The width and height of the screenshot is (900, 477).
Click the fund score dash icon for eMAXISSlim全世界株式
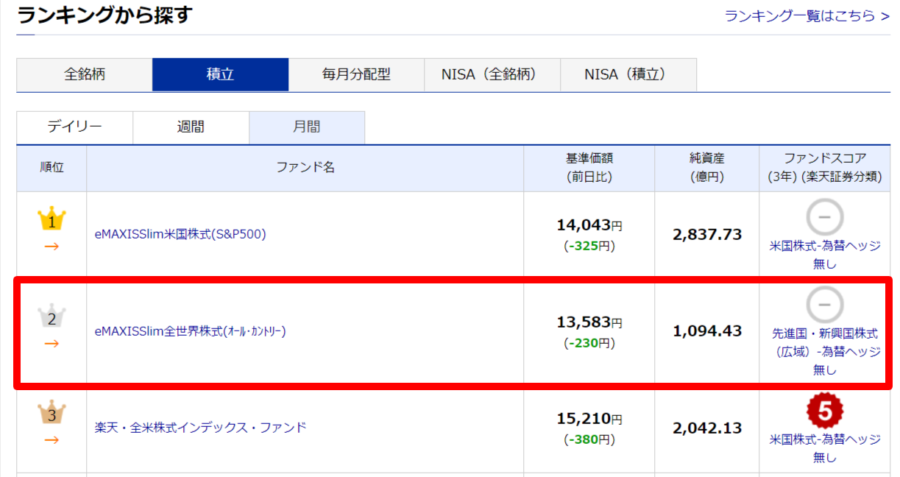tap(825, 305)
